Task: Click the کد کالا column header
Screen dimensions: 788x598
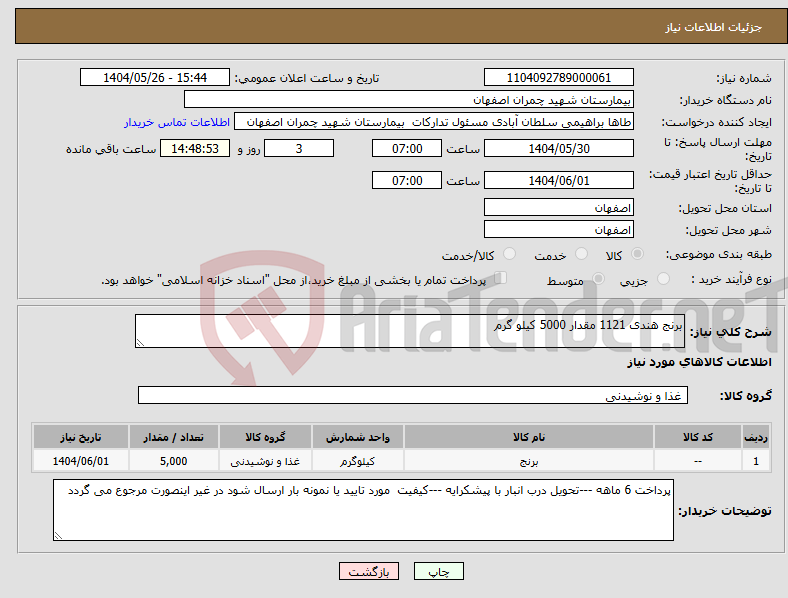Action: click(x=698, y=437)
